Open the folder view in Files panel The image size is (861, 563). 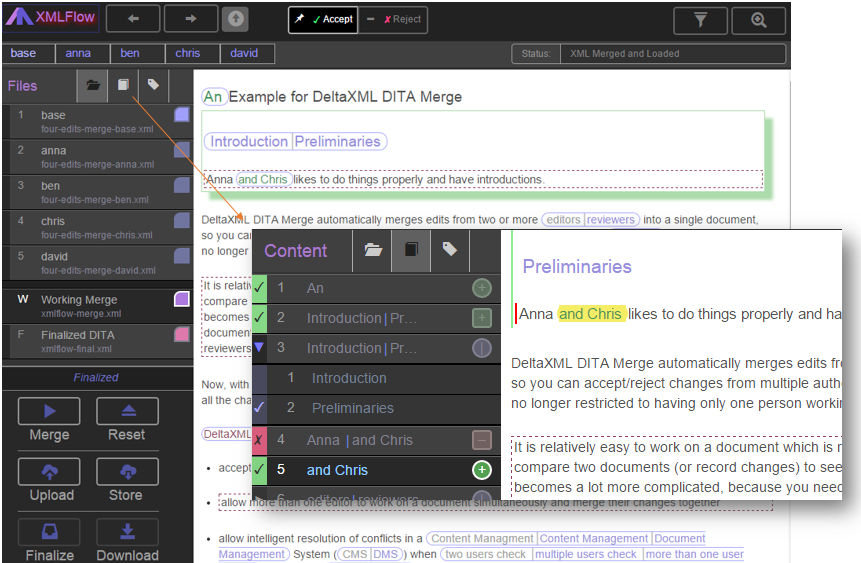[x=92, y=86]
